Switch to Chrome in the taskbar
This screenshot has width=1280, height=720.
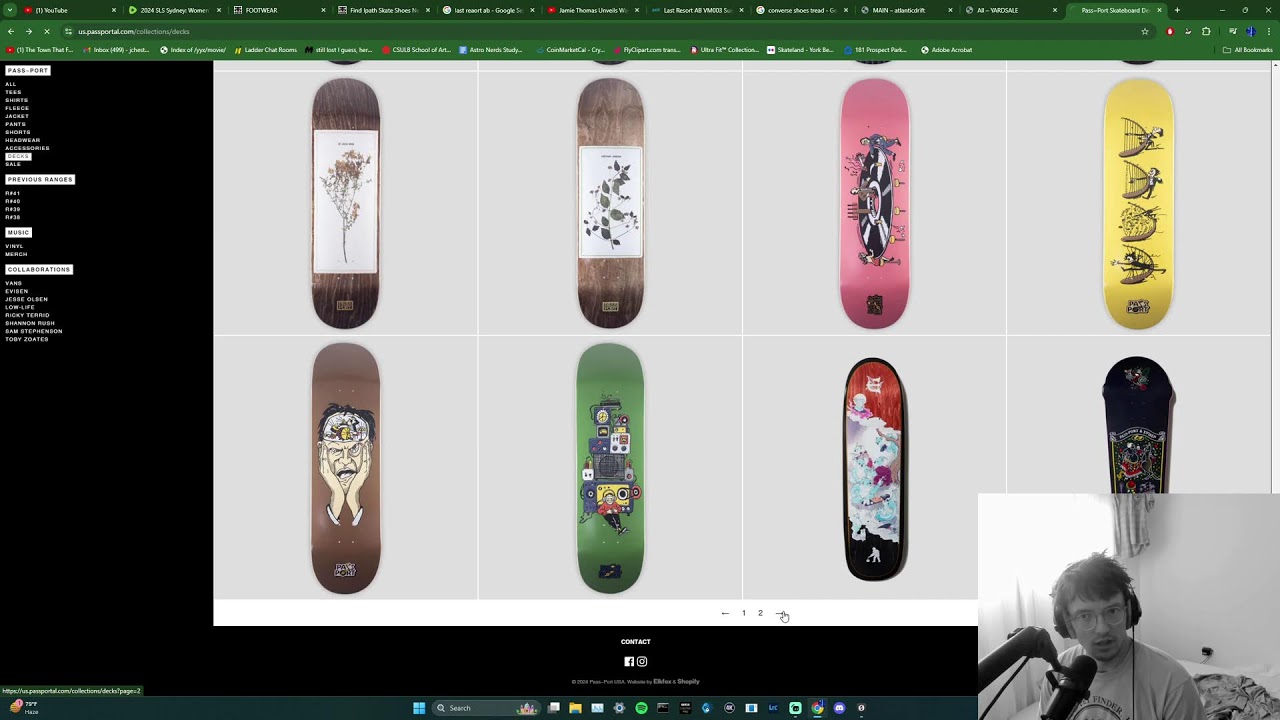click(817, 708)
